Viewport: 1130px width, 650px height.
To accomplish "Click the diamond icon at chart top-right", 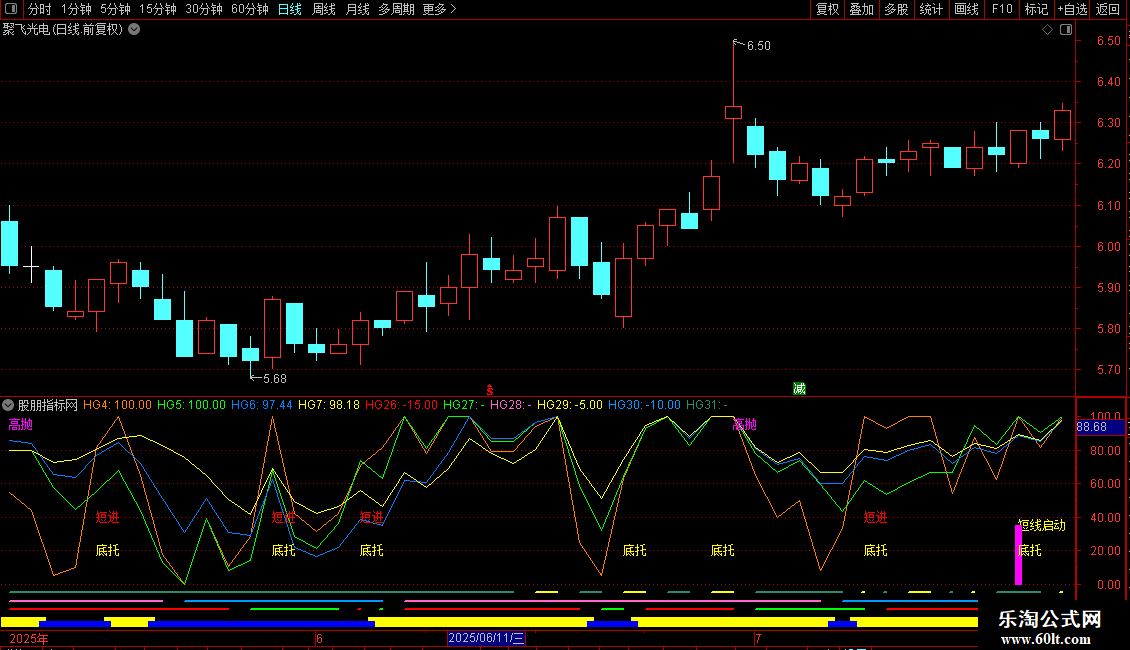I will (x=1048, y=30).
